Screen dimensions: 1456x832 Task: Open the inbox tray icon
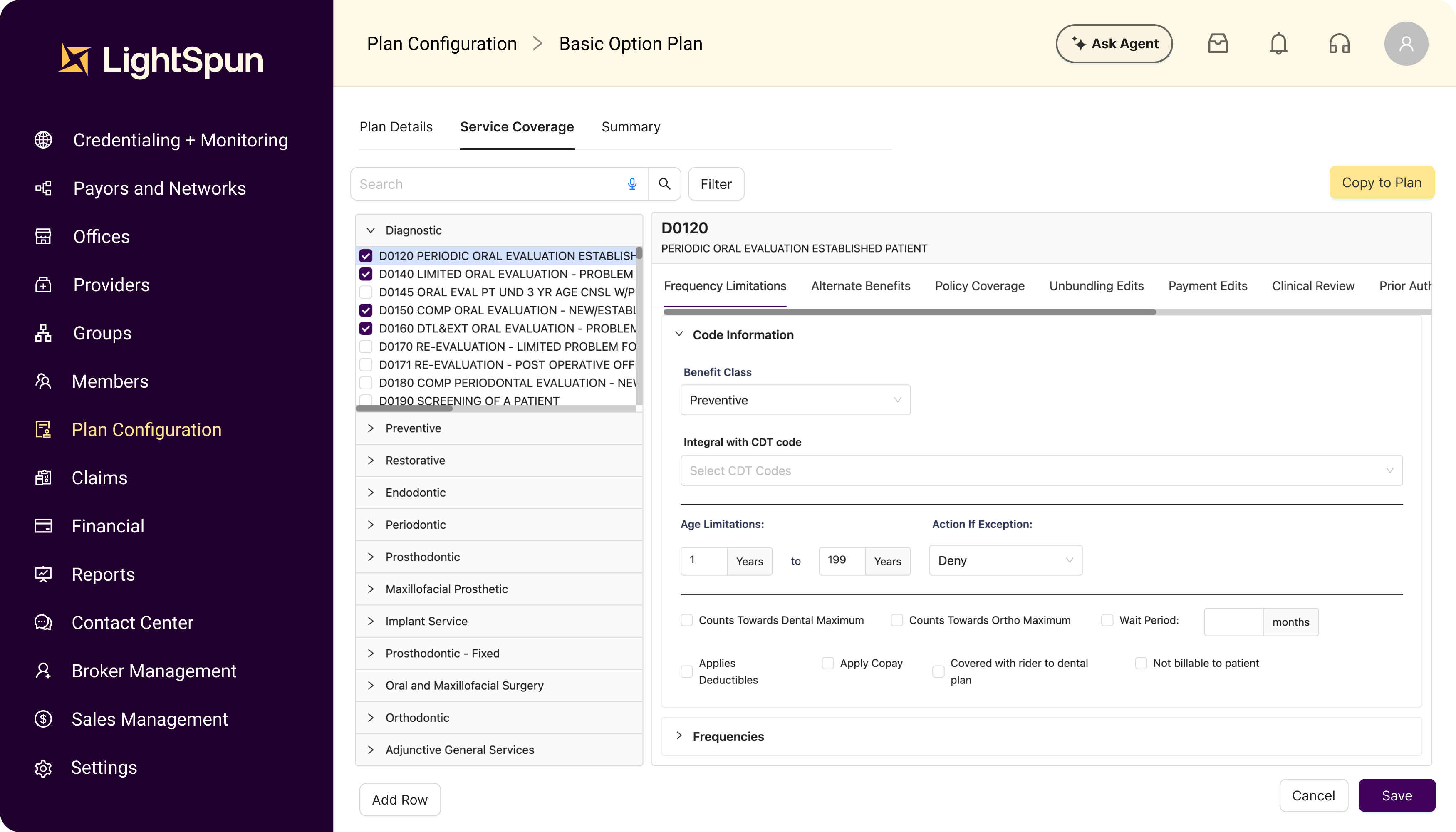[1218, 43]
